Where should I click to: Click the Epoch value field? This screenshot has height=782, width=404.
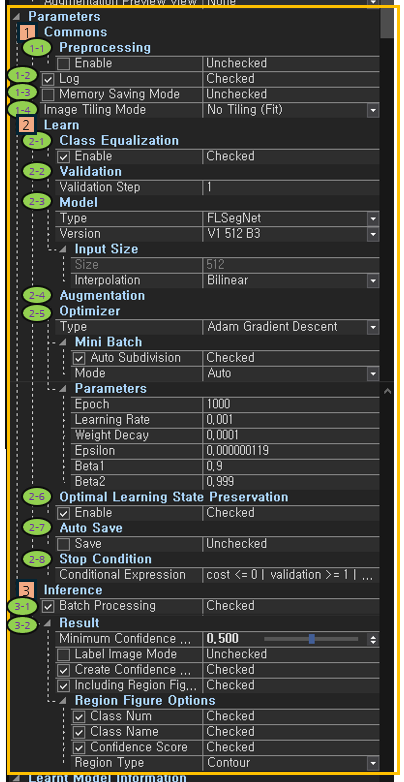point(291,404)
